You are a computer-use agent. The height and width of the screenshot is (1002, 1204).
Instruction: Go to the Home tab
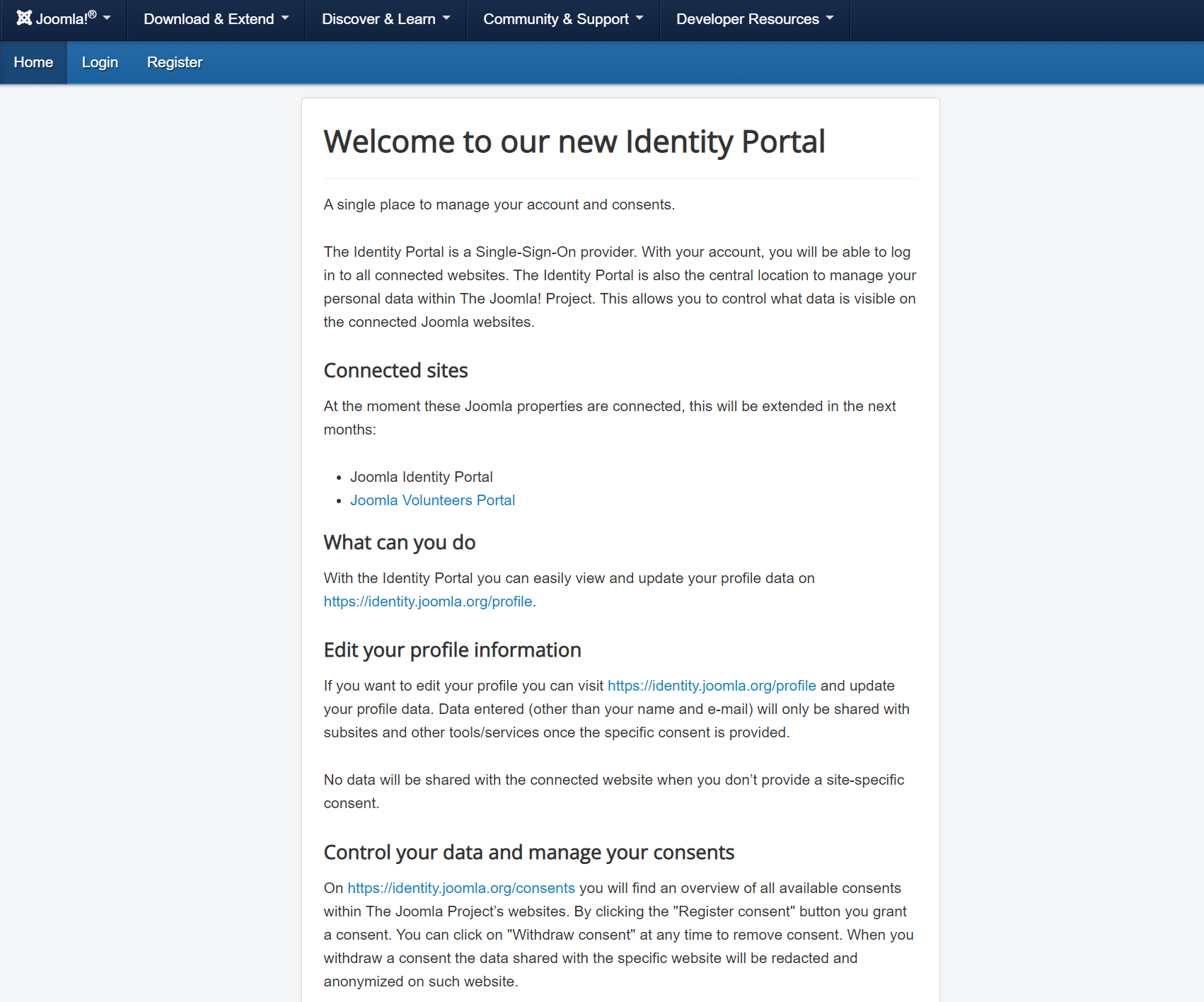pos(33,62)
